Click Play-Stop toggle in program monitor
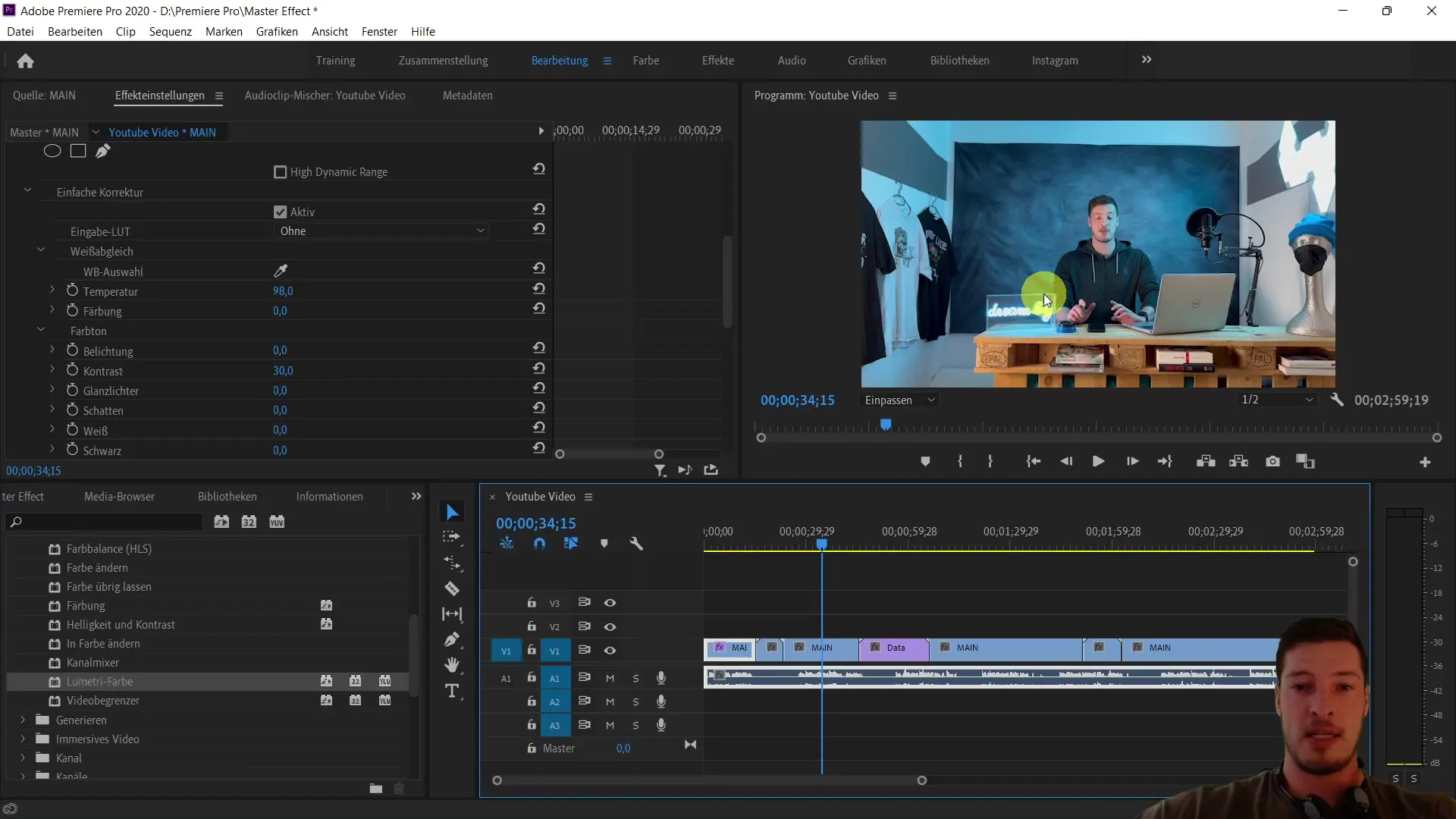The width and height of the screenshot is (1456, 819). tap(1098, 461)
